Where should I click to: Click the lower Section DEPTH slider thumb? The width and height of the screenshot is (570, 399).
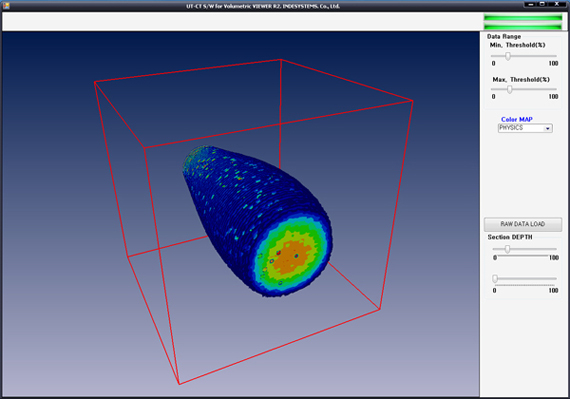(495, 278)
